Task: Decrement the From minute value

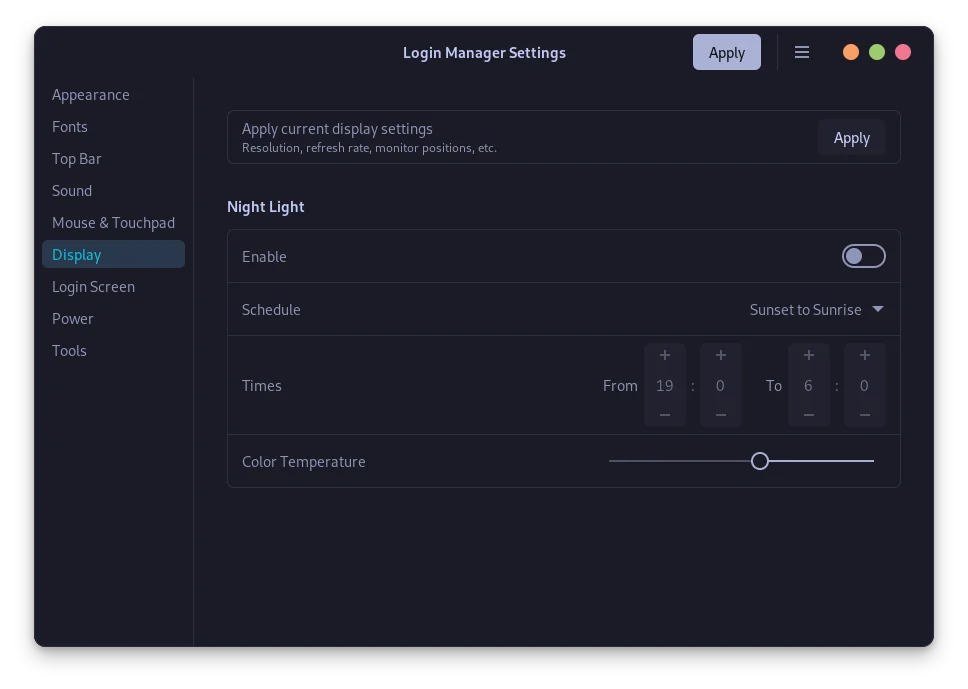Action: pos(720,416)
